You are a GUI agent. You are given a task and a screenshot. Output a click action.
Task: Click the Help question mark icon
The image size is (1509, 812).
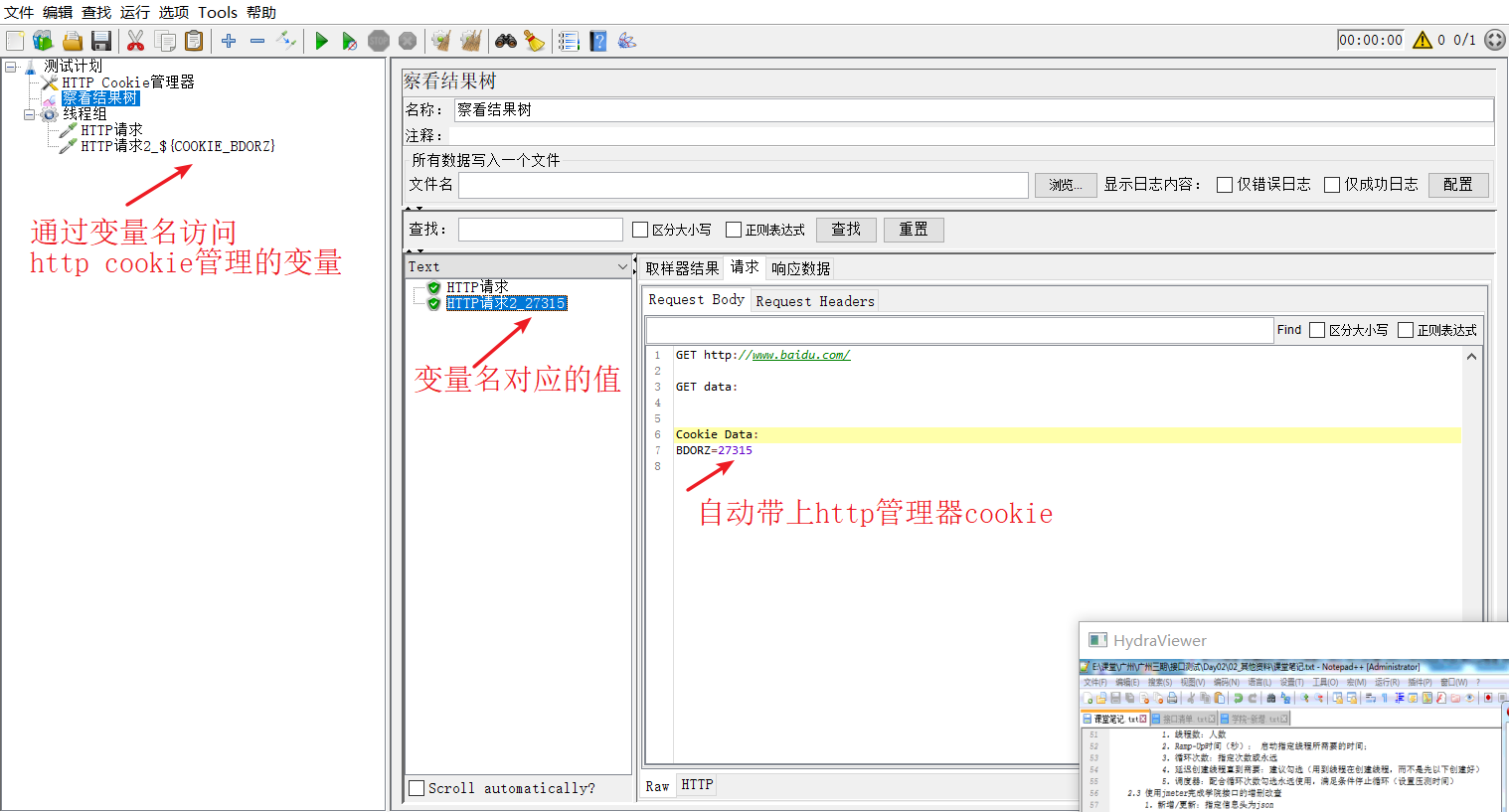point(597,41)
